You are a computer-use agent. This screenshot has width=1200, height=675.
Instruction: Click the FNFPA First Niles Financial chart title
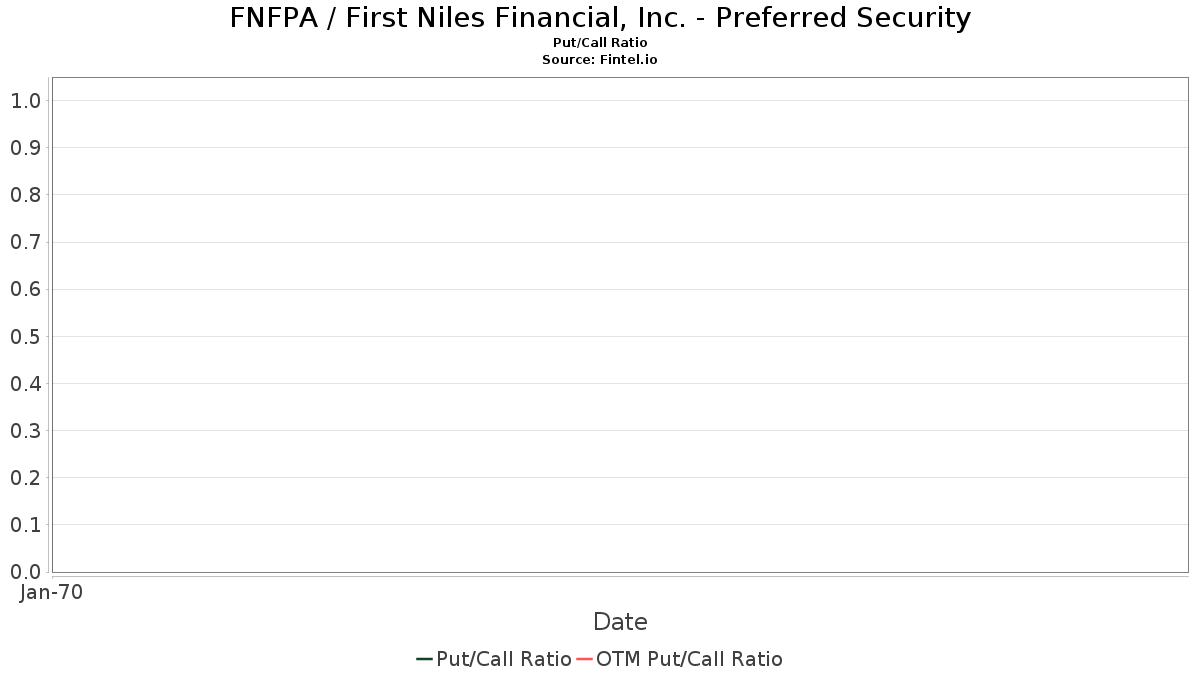pyautogui.click(x=600, y=18)
